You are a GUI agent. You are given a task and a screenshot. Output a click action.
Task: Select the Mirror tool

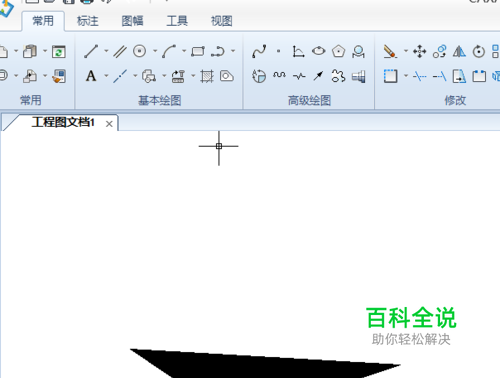click(459, 52)
